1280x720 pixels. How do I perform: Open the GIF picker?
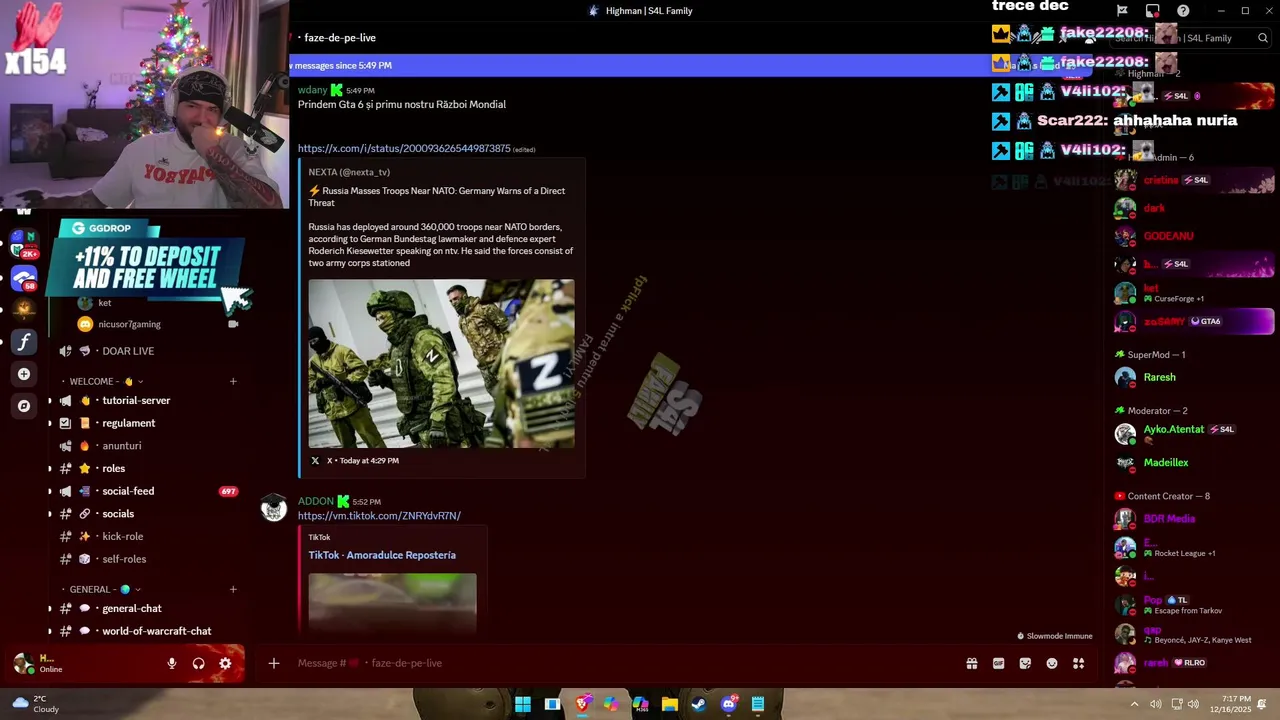click(x=998, y=663)
